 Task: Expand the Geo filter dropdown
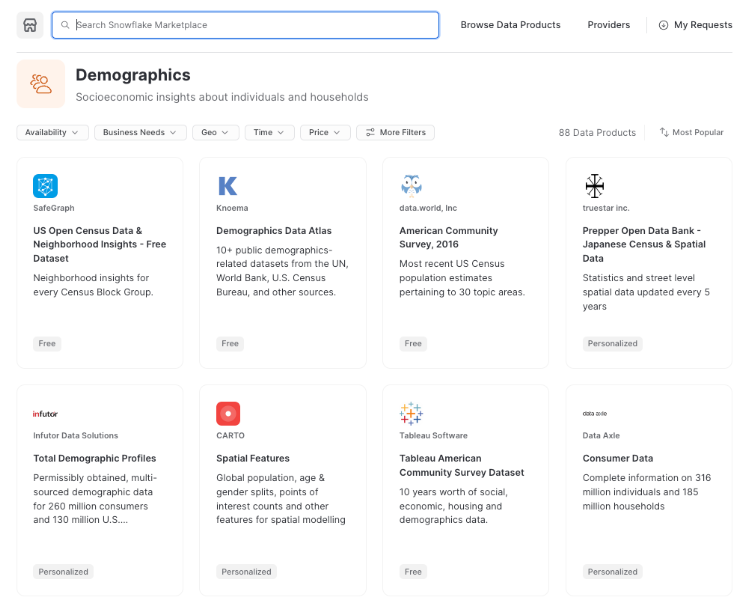pyautogui.click(x=216, y=132)
